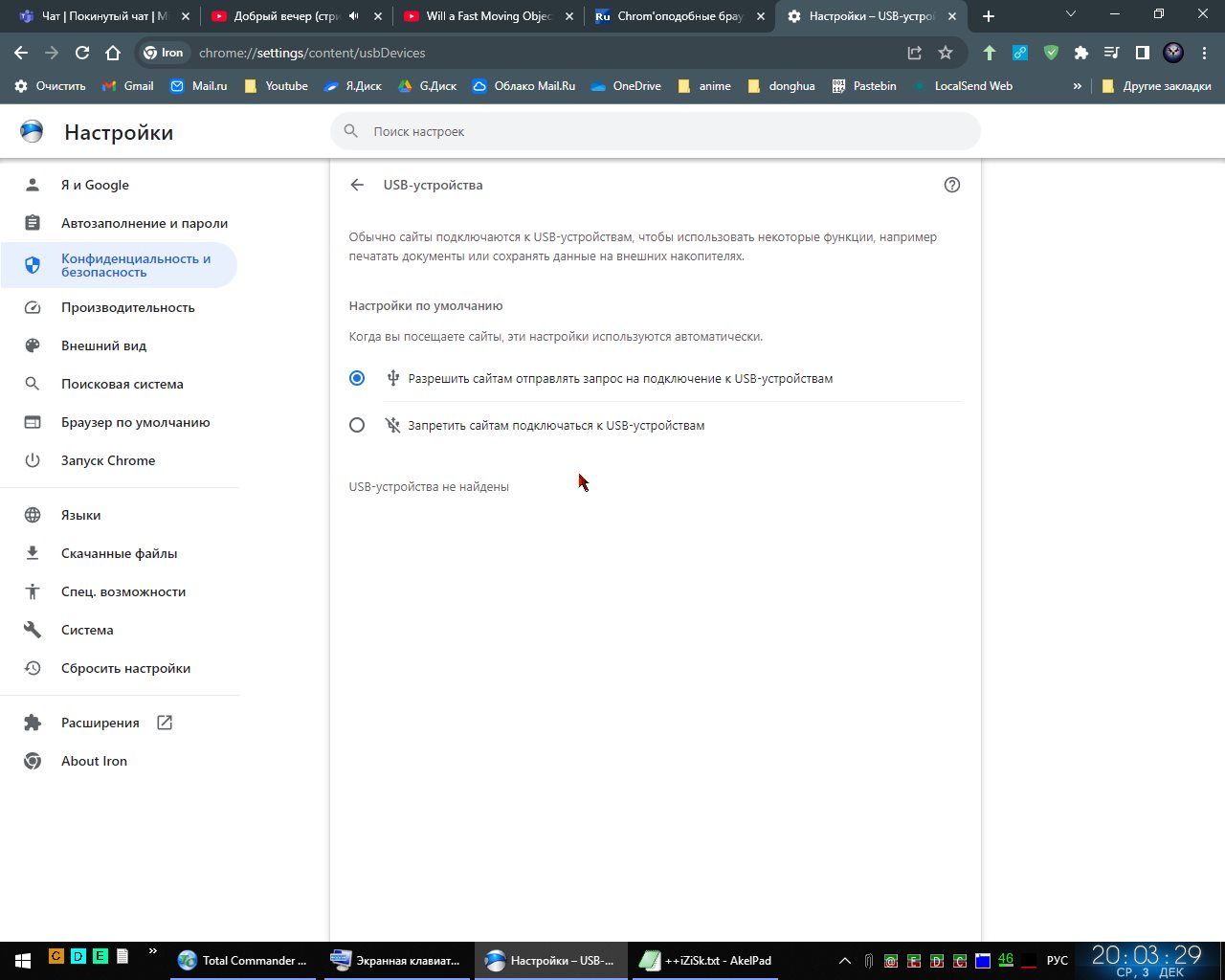1225x980 pixels.
Task: Open the browser three-dot menu
Action: tap(1204, 53)
